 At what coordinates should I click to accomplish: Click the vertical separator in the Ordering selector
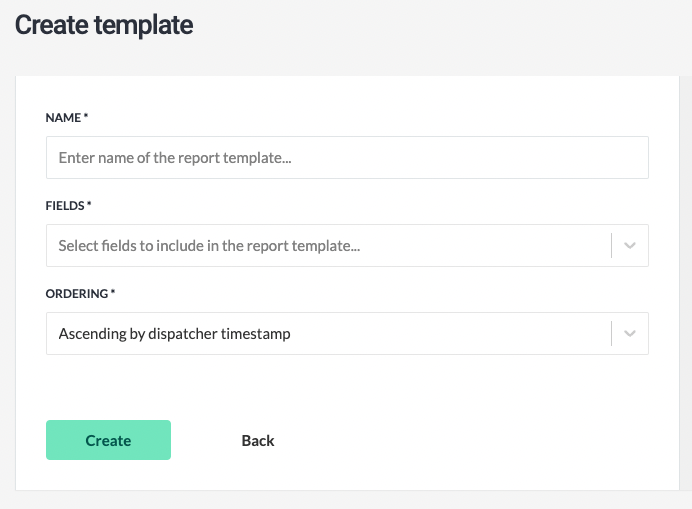coord(612,333)
